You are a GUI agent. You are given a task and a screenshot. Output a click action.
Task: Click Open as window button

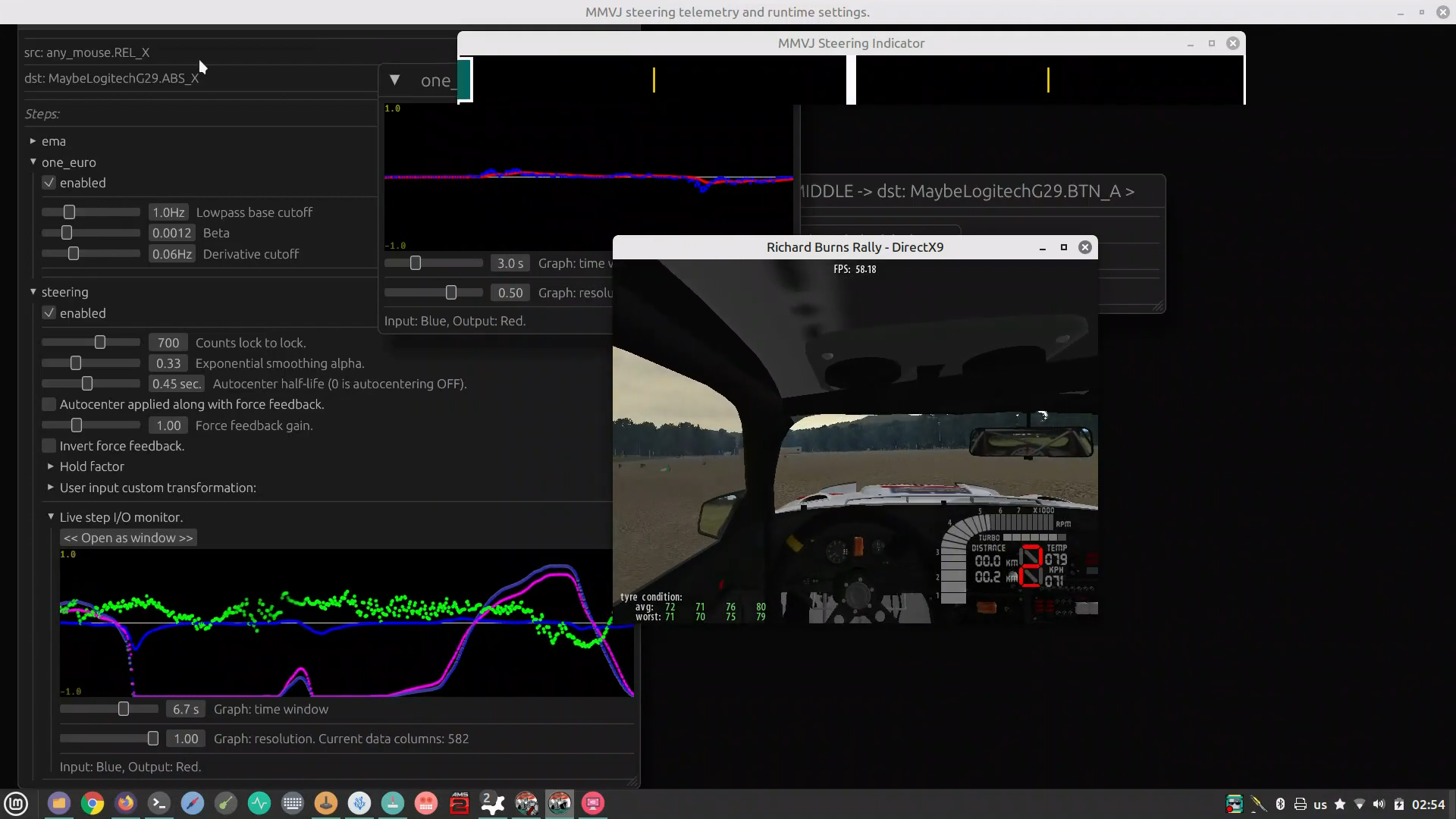(x=128, y=538)
